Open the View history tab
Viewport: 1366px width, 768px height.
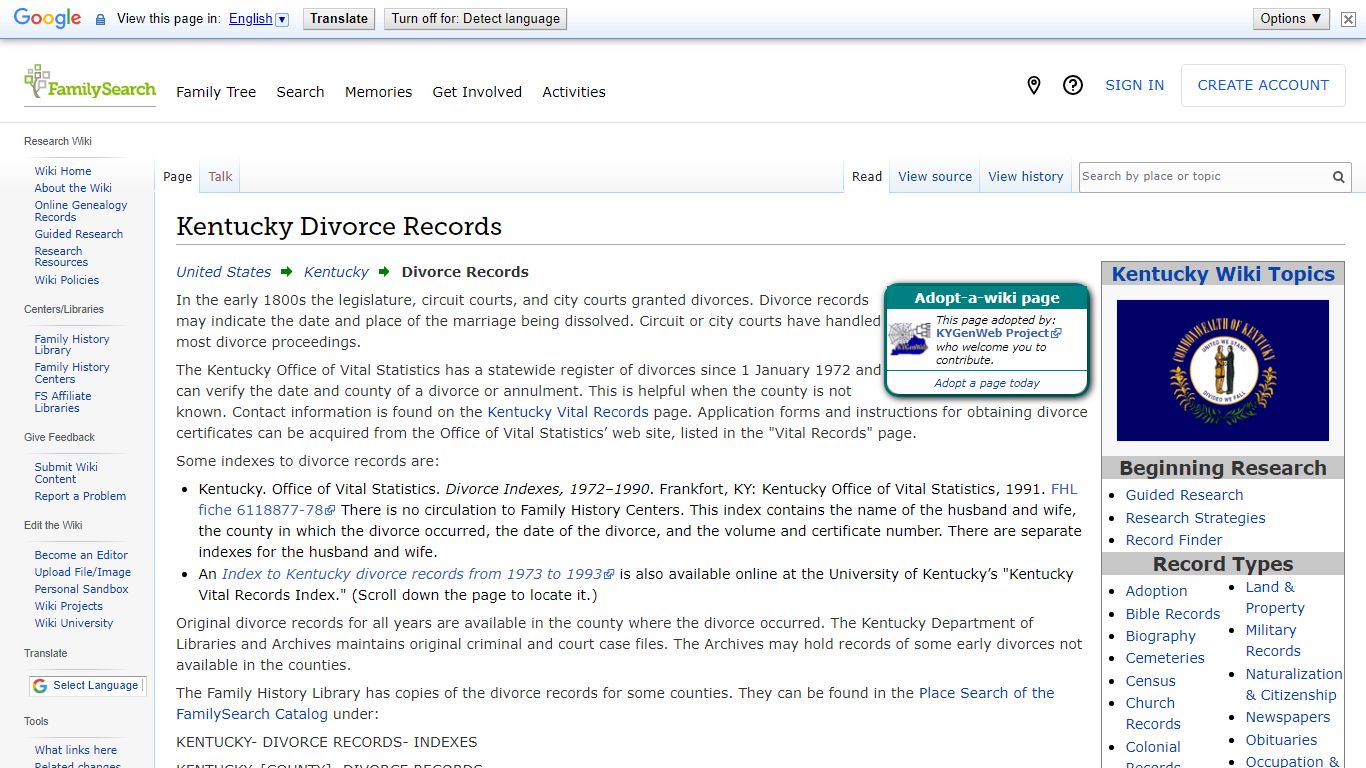point(1026,177)
